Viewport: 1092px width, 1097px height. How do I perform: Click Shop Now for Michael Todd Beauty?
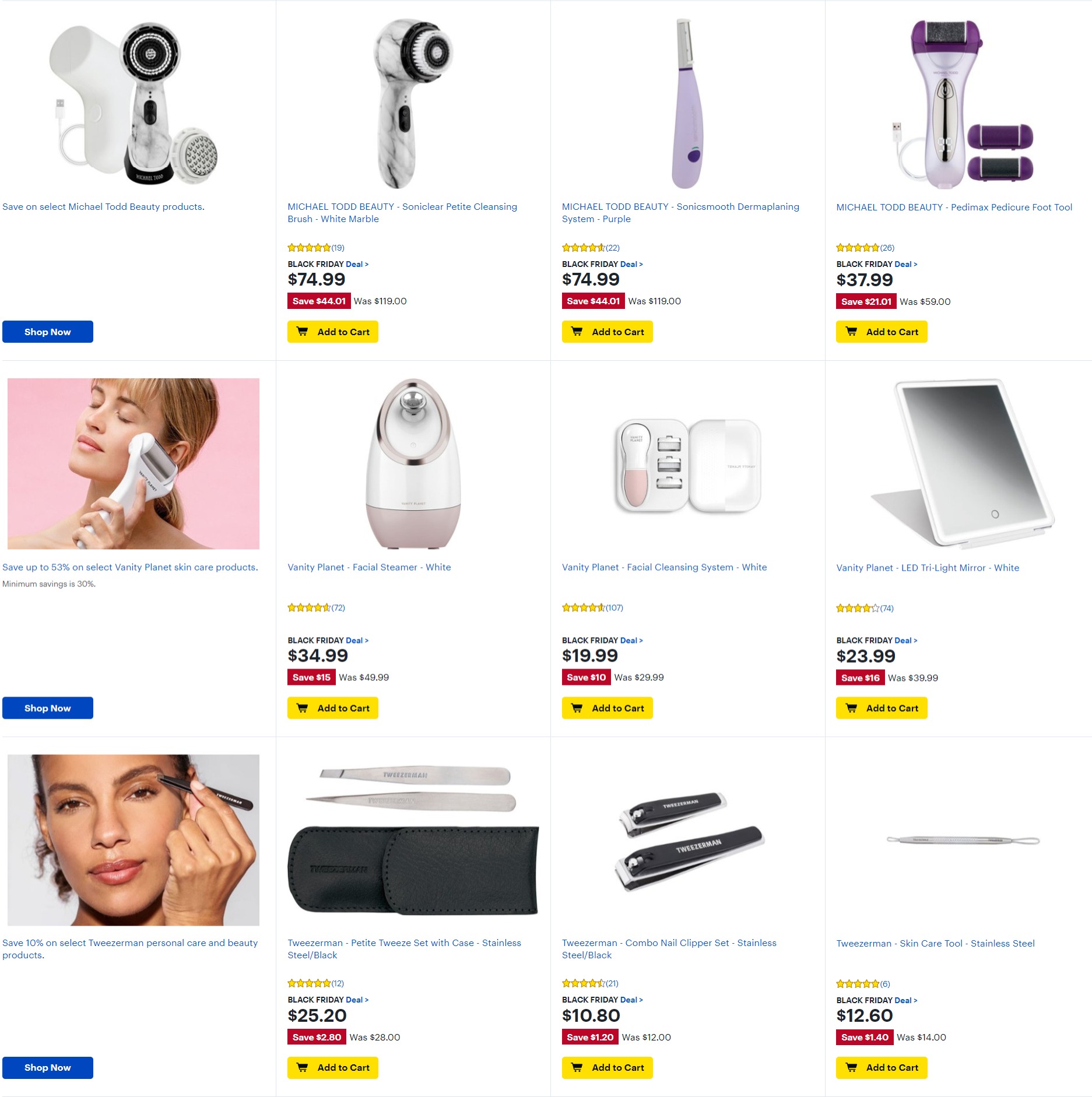(48, 332)
